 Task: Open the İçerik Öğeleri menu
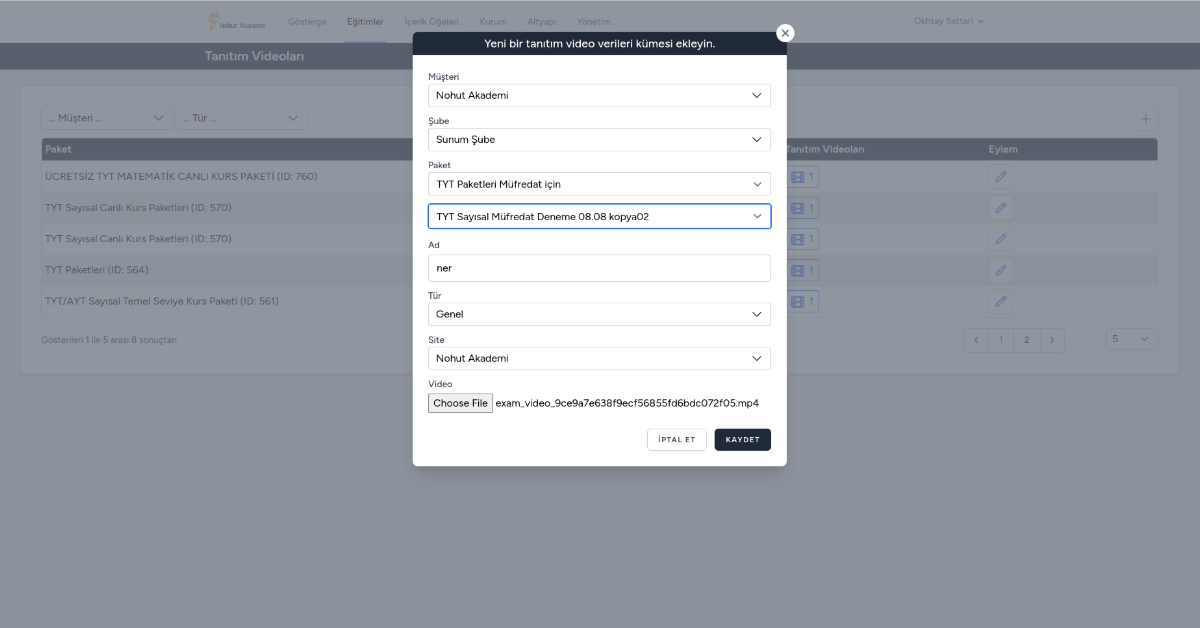(431, 22)
